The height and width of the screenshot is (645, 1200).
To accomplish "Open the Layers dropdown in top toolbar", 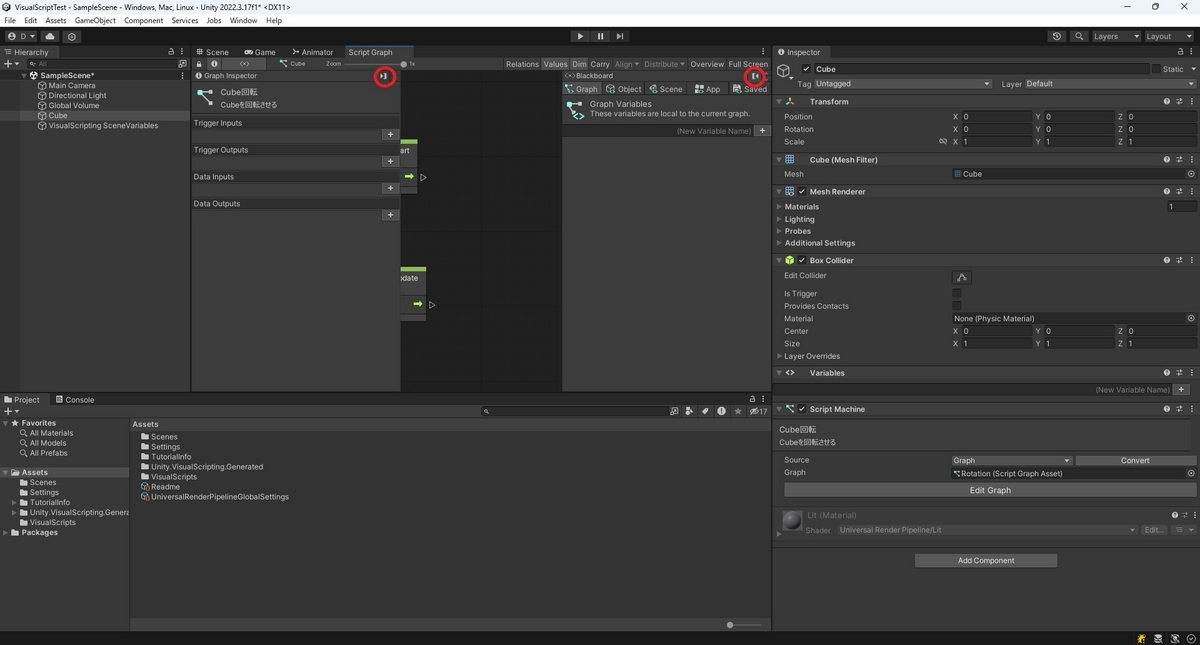I will [1115, 36].
